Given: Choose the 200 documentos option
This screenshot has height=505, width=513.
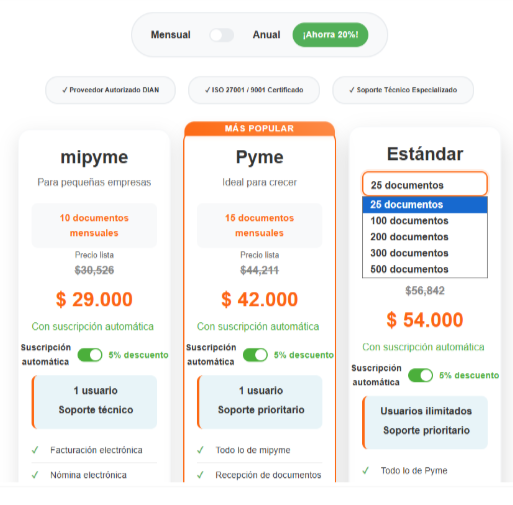Looking at the screenshot, I should (425, 237).
